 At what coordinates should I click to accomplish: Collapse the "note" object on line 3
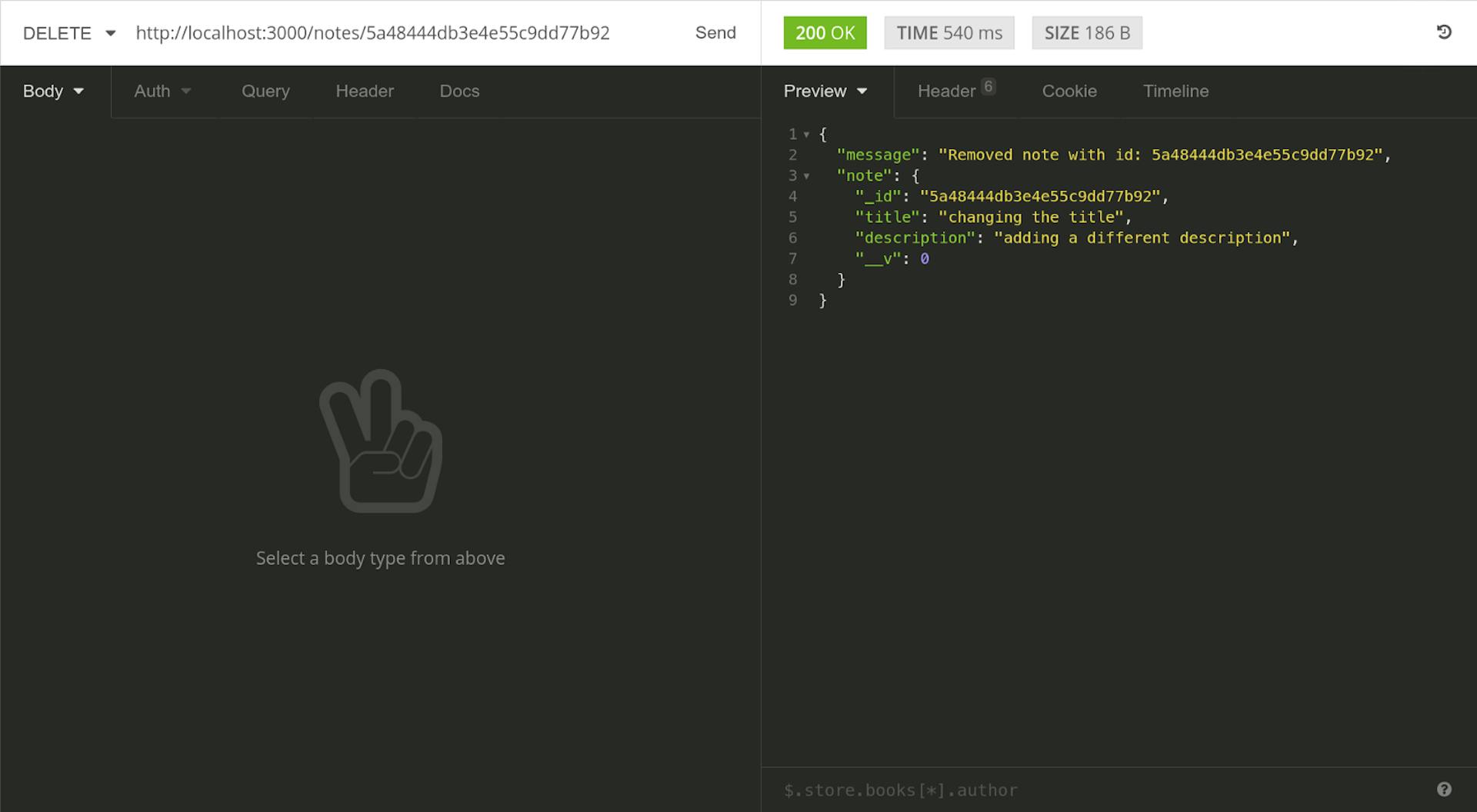click(806, 176)
